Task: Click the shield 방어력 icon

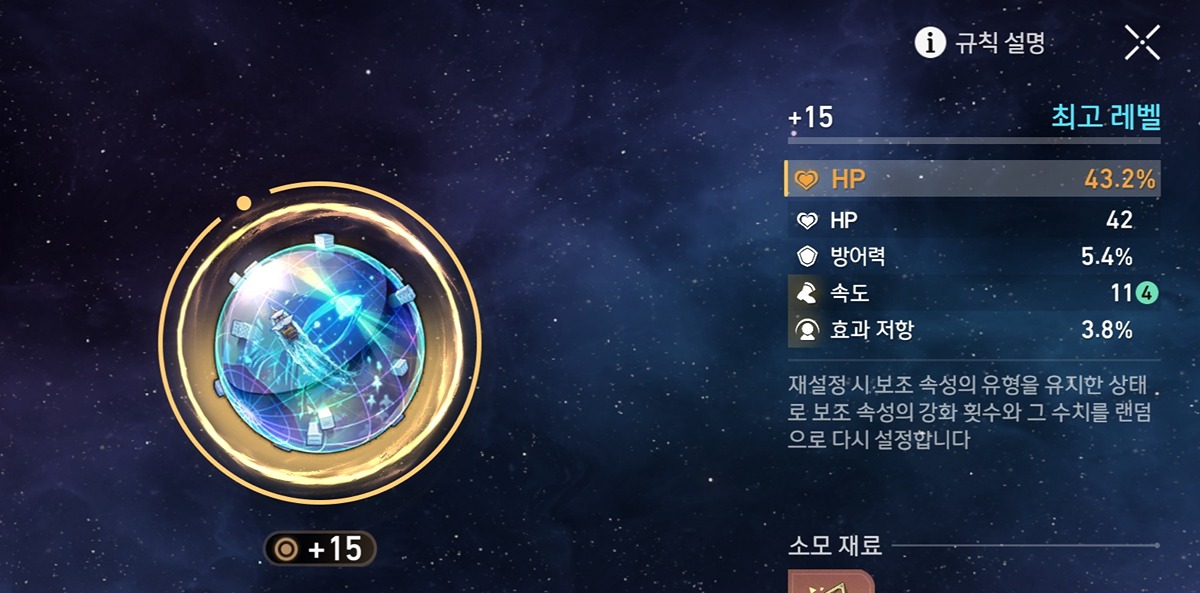Action: 807,257
